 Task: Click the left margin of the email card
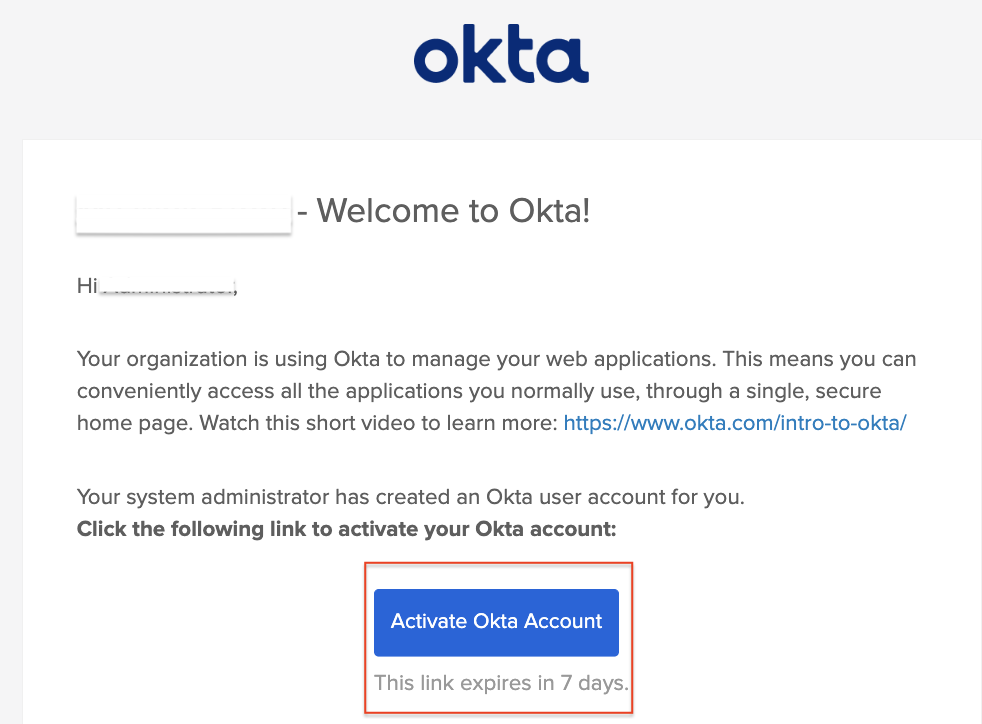pos(45,400)
